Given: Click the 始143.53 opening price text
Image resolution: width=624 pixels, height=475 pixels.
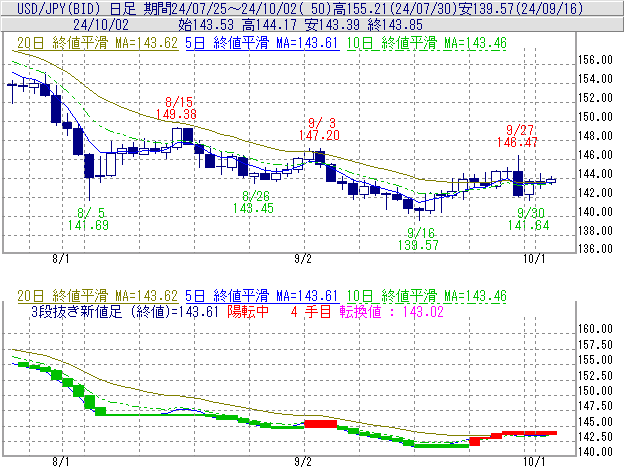Looking at the screenshot, I should 207,25.
